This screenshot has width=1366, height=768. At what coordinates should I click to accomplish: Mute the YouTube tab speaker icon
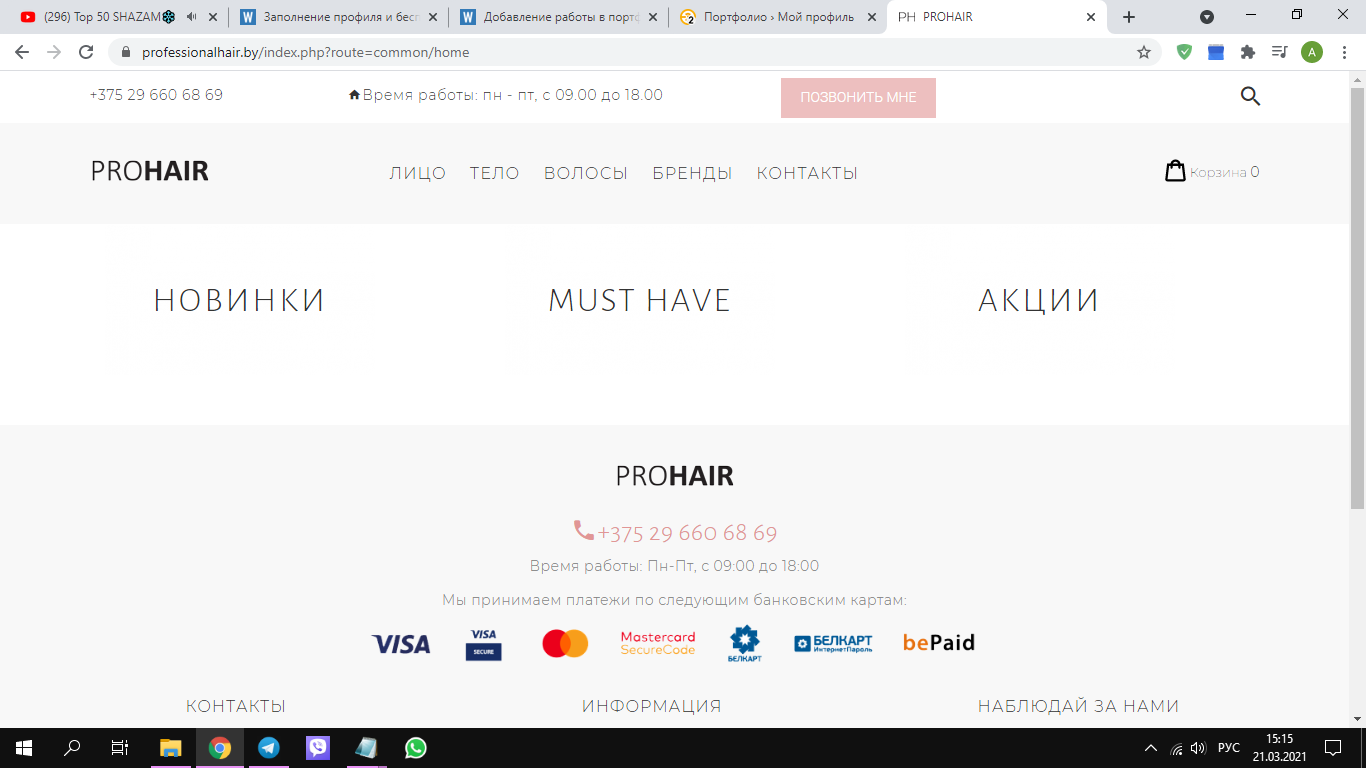click(191, 17)
